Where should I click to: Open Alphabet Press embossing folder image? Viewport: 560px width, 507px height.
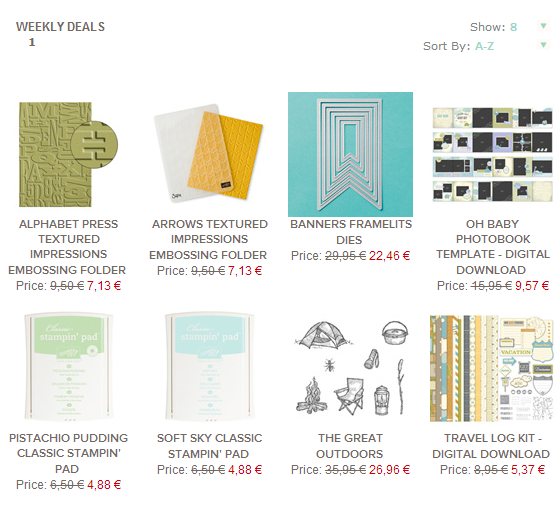(x=68, y=154)
